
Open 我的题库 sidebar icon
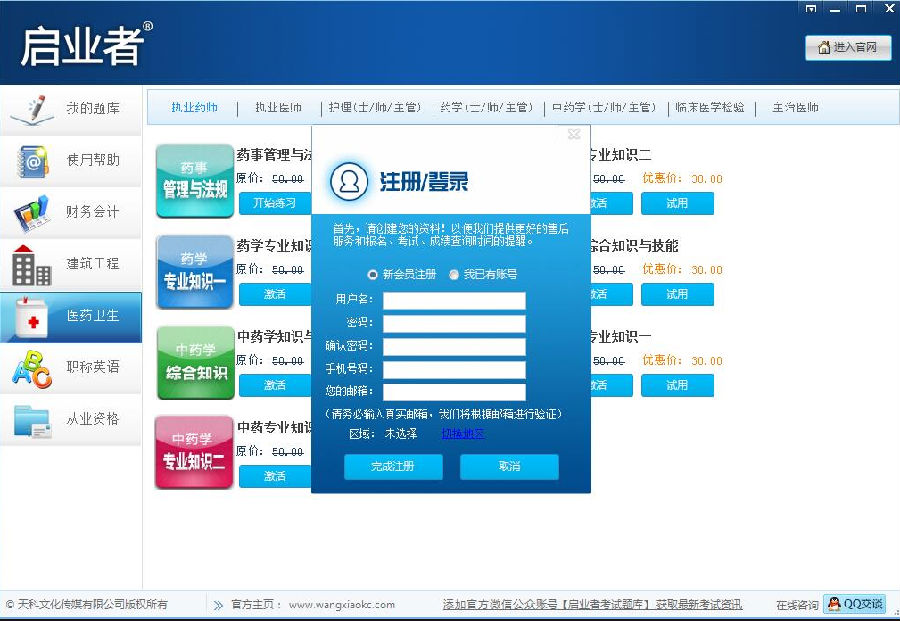point(32,109)
